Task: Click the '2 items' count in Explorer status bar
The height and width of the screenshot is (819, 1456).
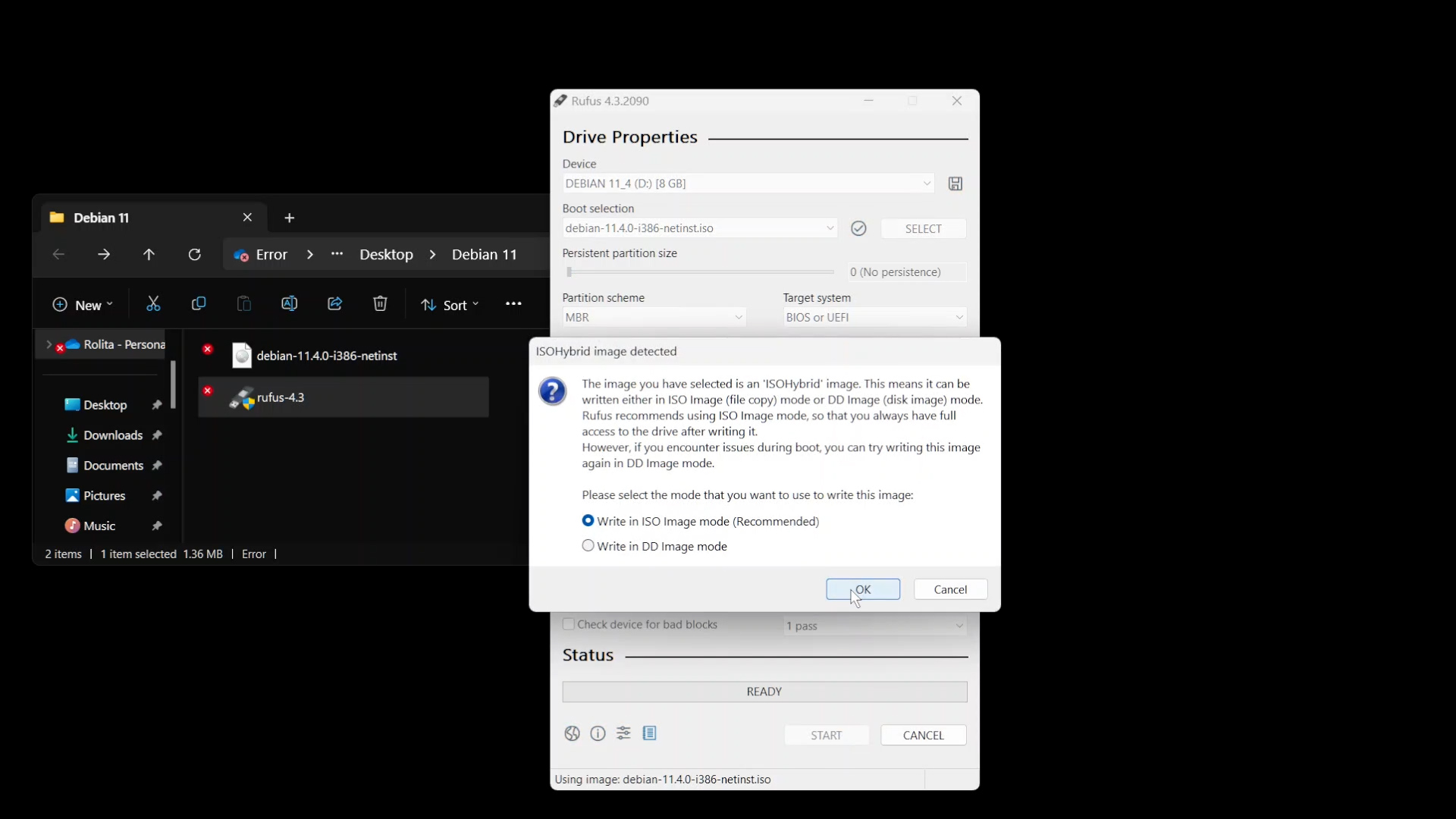Action: click(63, 554)
